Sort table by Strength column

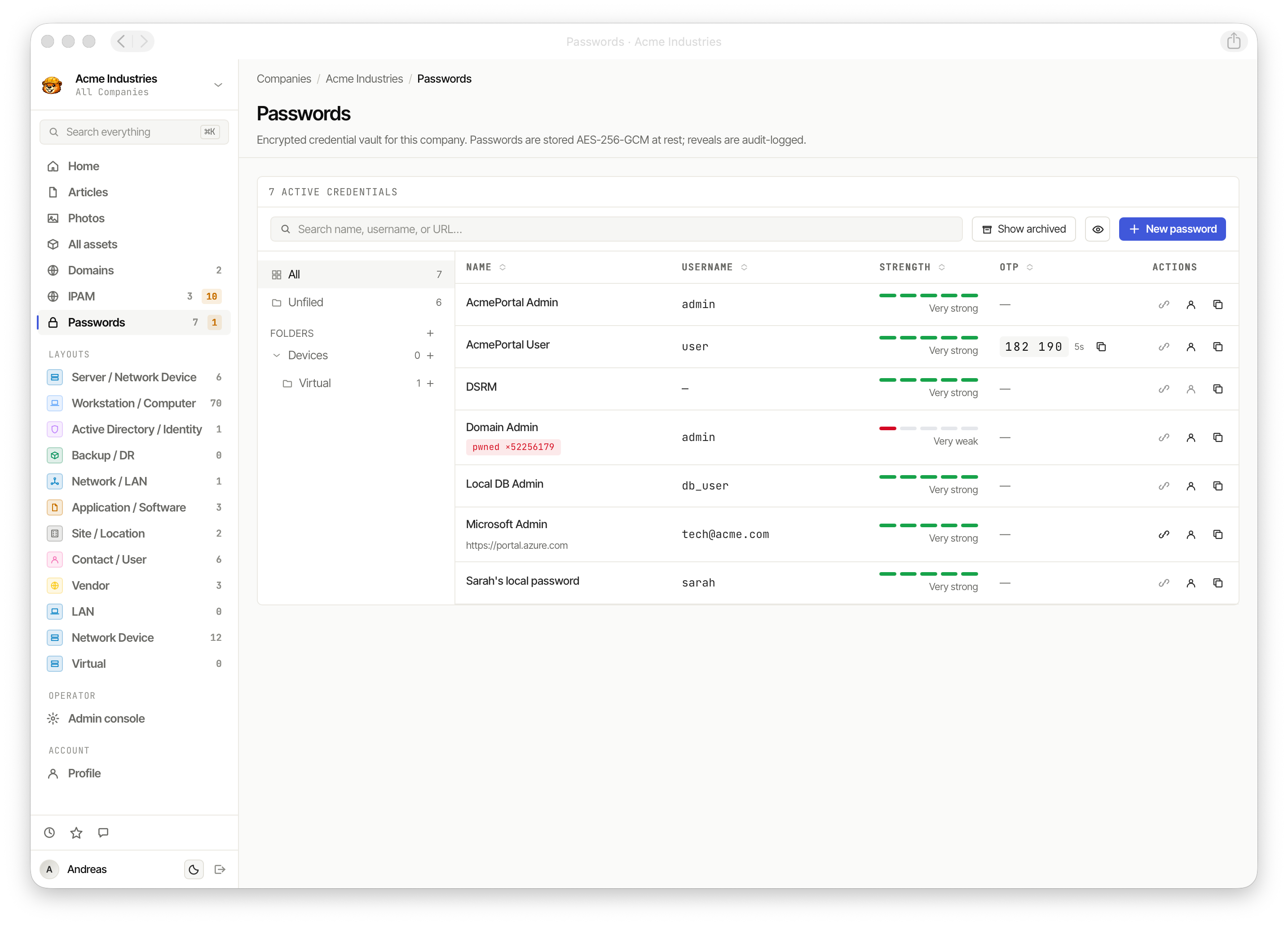pyautogui.click(x=912, y=267)
